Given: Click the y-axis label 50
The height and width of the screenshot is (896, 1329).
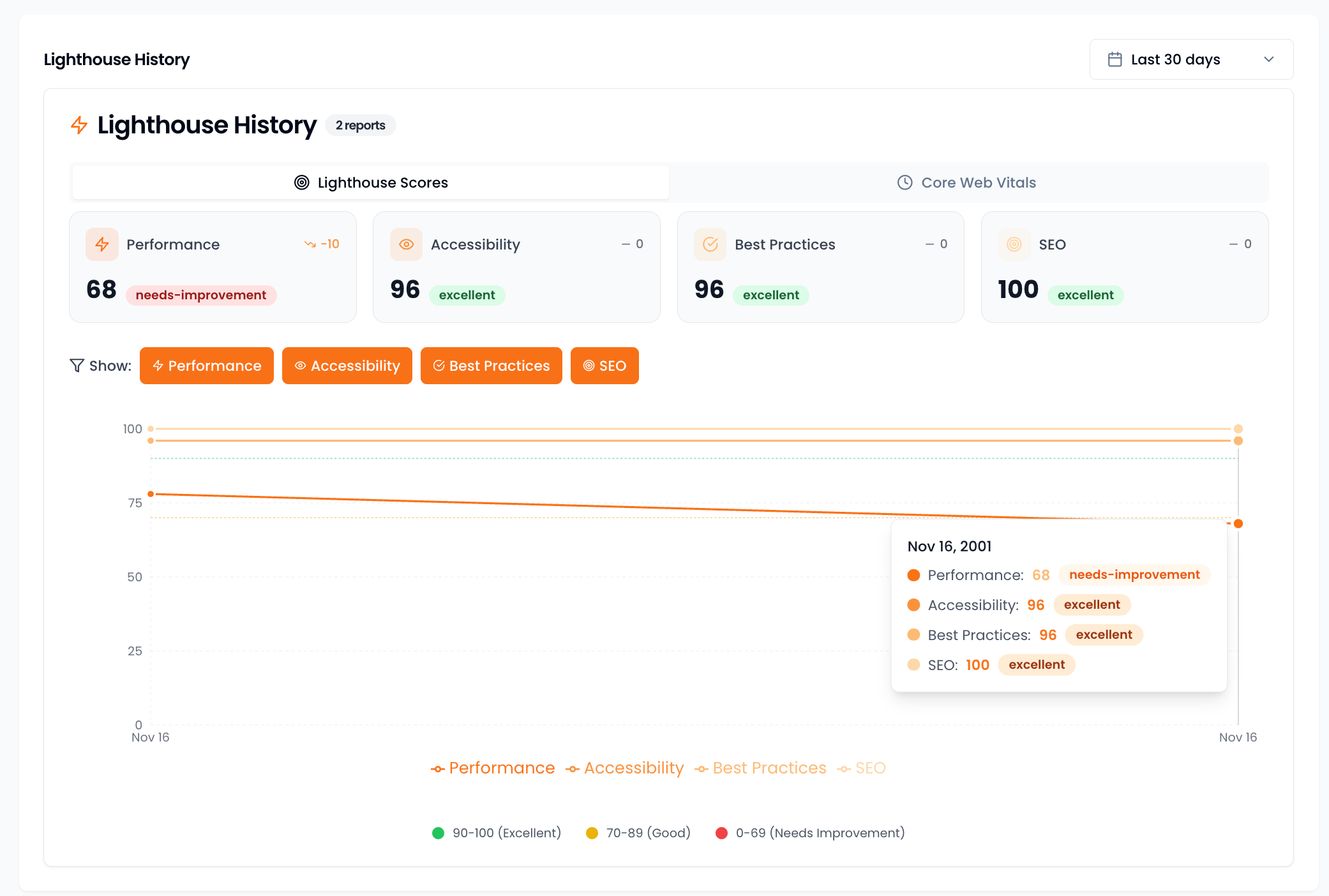Looking at the screenshot, I should click(x=135, y=577).
